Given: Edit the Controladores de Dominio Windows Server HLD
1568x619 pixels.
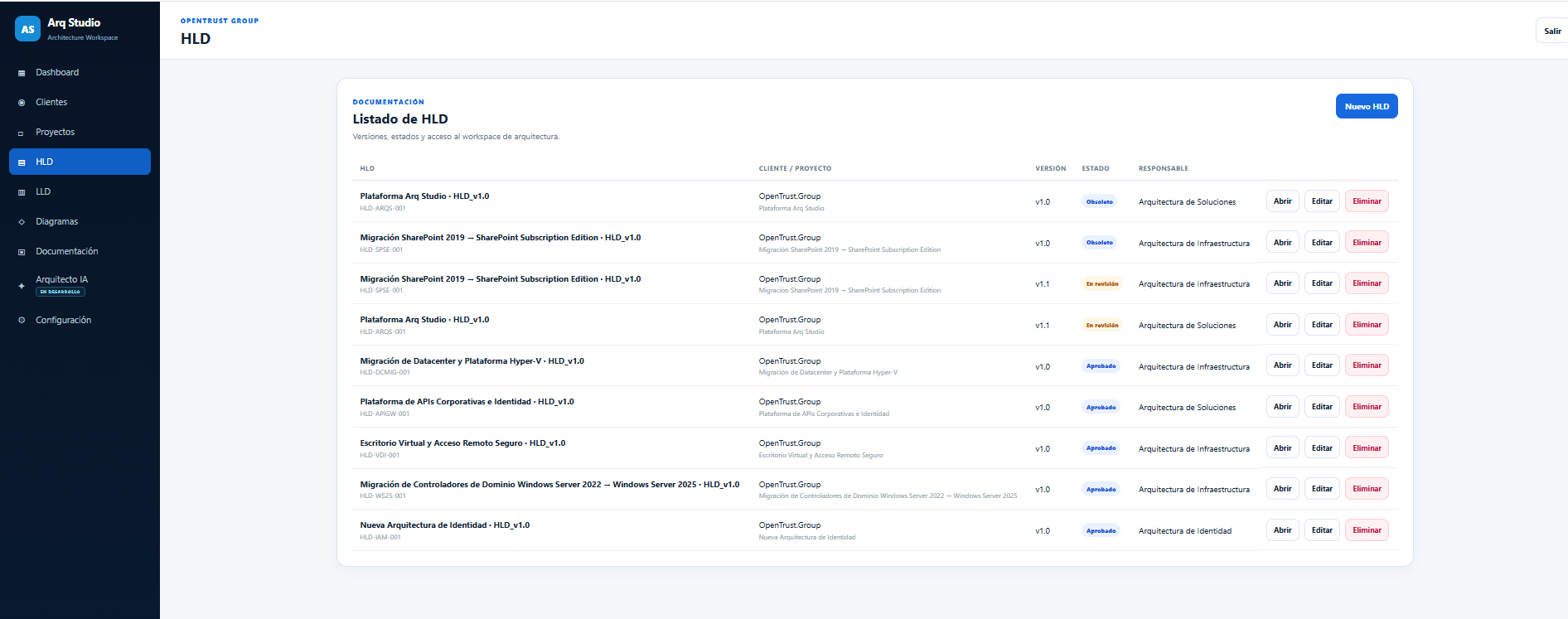Looking at the screenshot, I should (x=1322, y=489).
